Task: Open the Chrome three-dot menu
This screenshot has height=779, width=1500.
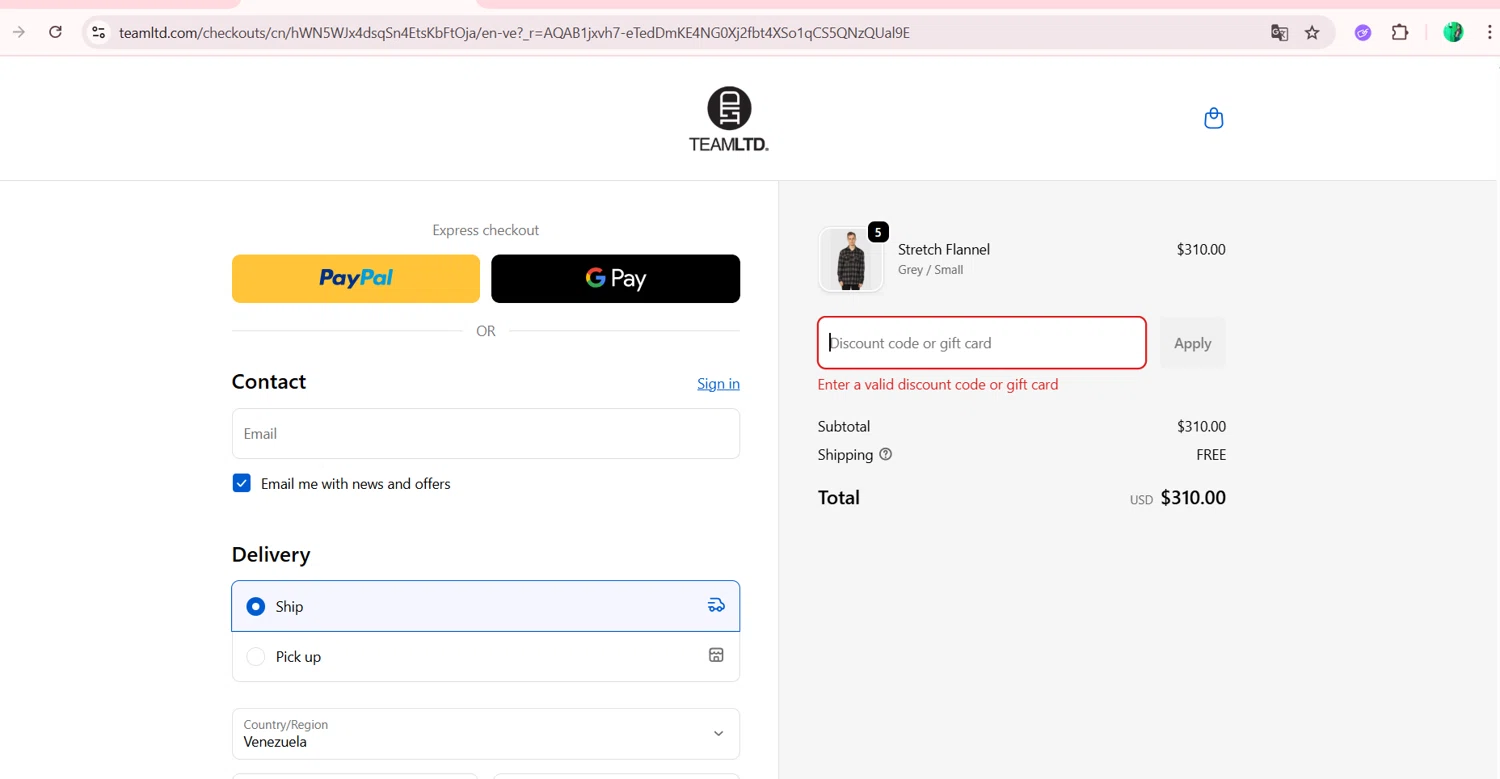Action: click(x=1489, y=32)
